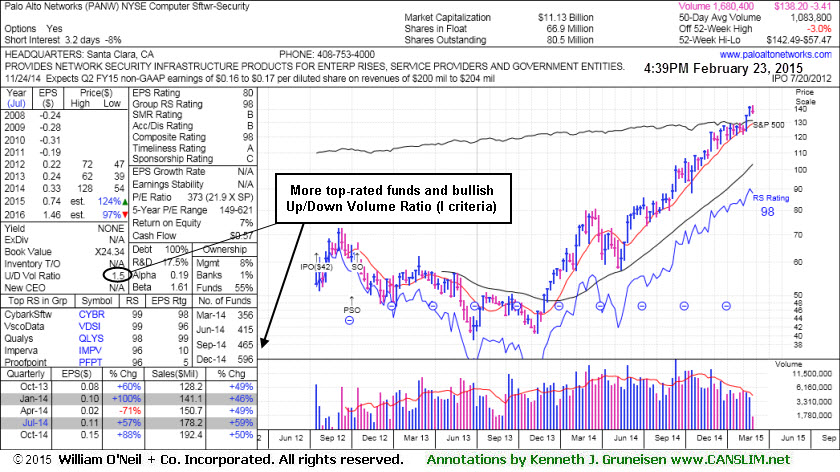Click the 11,500,000 volume scale label
The height and width of the screenshot is (472, 840).
pos(812,373)
